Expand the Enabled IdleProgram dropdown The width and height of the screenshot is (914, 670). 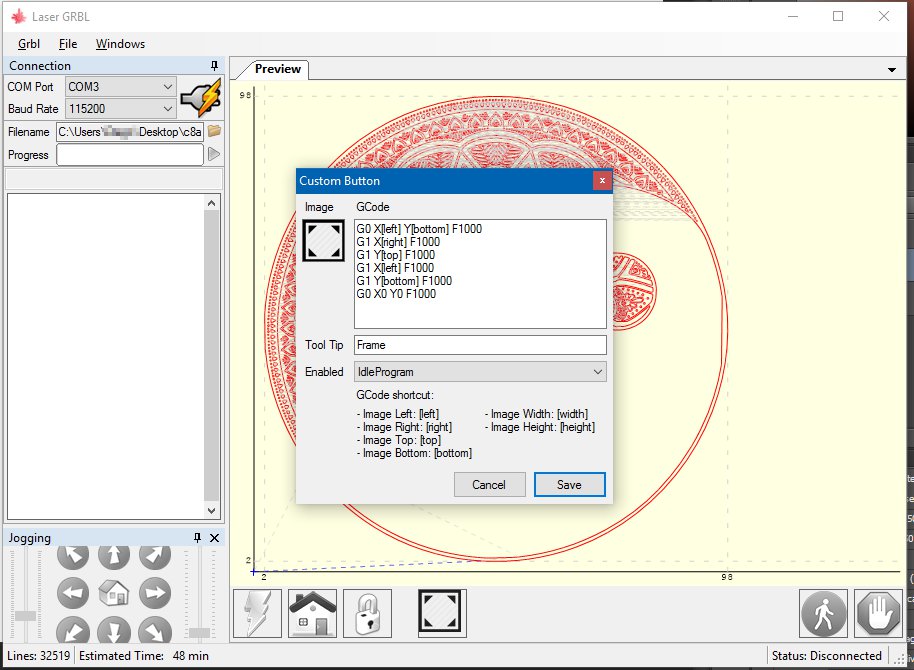click(597, 372)
